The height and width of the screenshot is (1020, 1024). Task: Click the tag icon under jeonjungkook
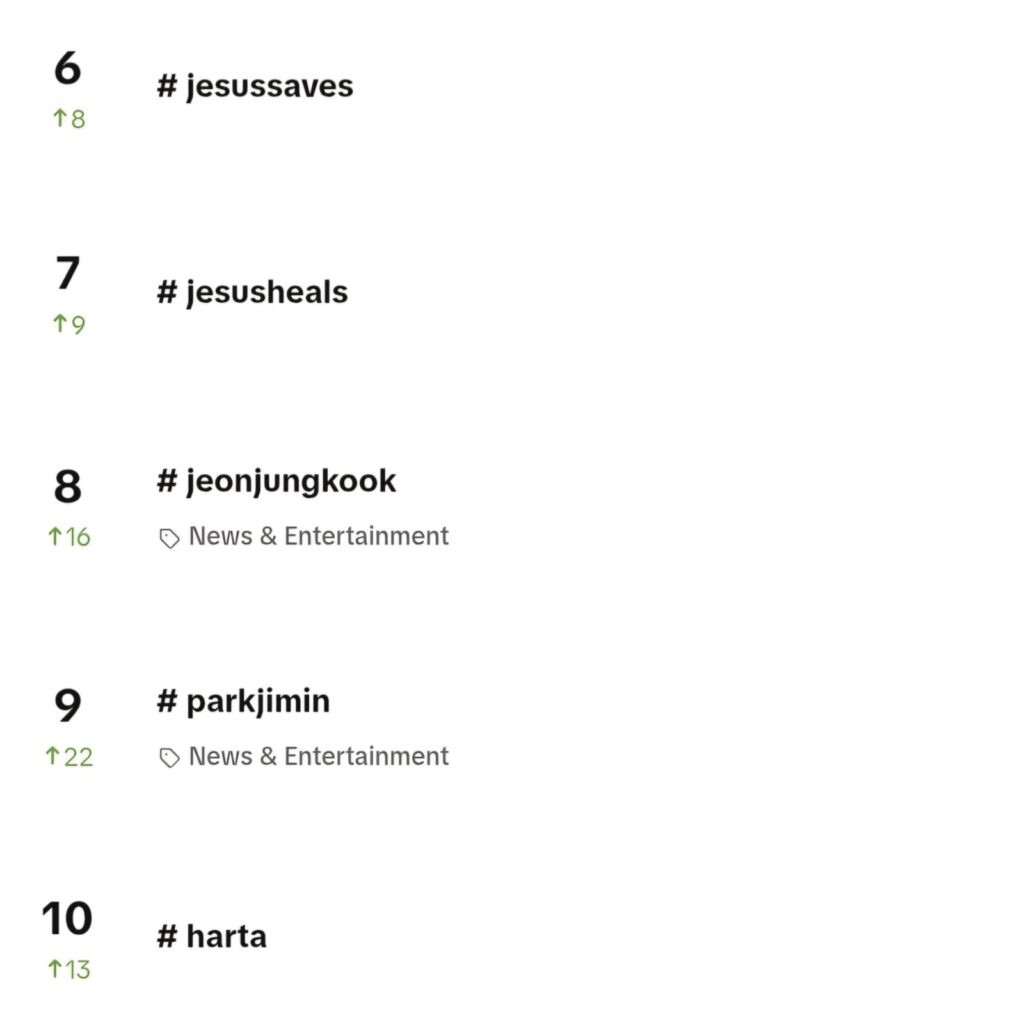tap(169, 538)
